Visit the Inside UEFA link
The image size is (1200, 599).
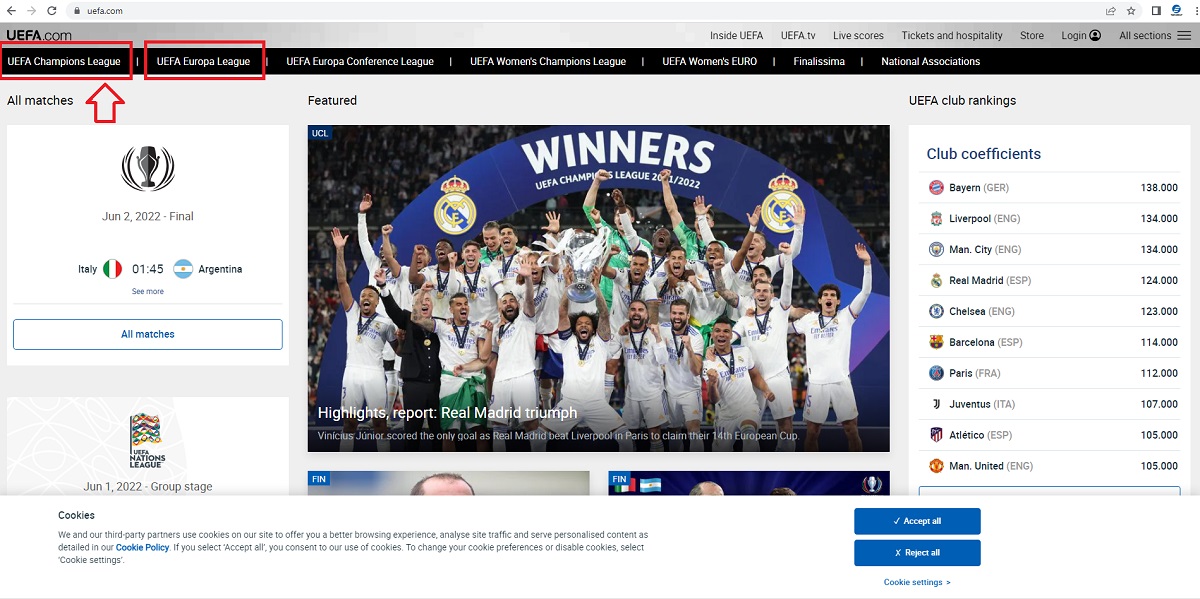coord(736,36)
